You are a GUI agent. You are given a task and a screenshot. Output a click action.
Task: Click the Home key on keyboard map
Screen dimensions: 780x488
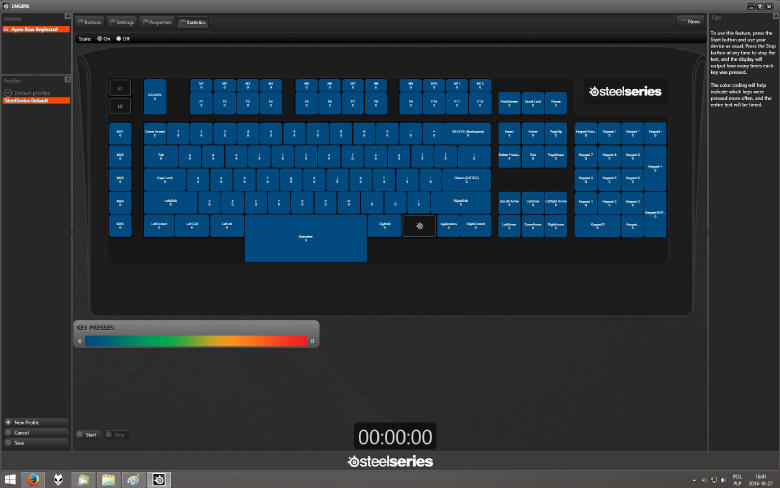533,133
